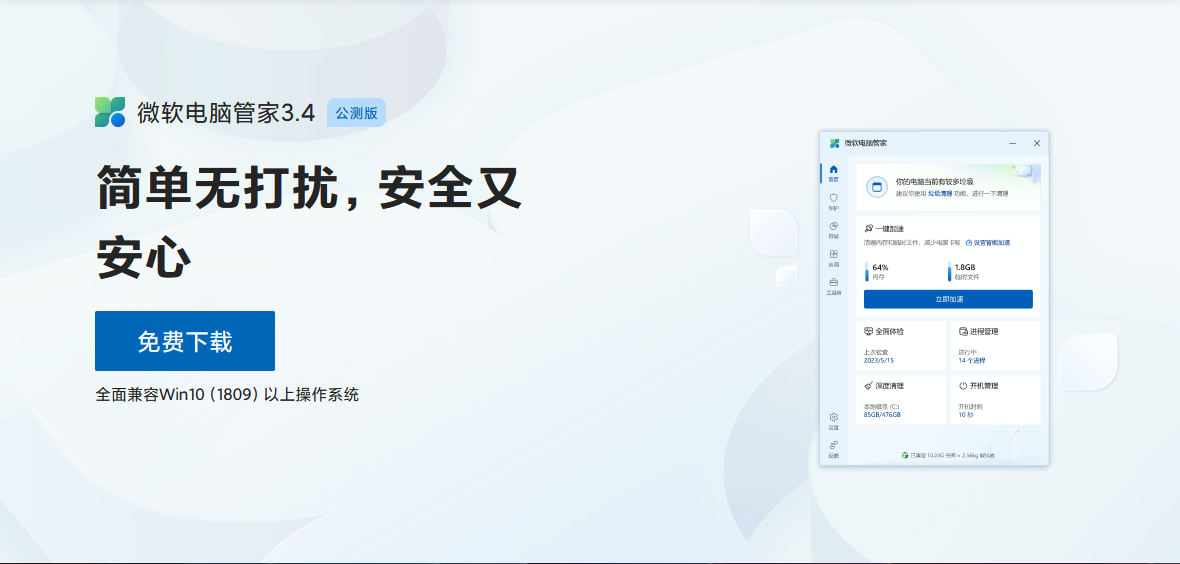Click the 全面兼容Win10 (1809) compatibility text
Viewport: 1180px width, 564px height.
point(227,395)
